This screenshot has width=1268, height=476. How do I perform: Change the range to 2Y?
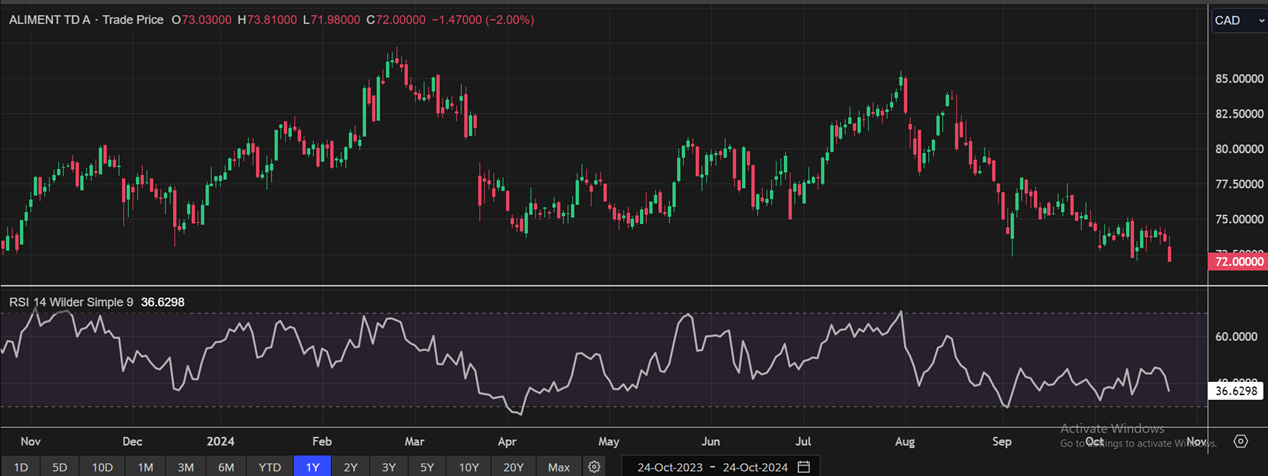click(x=350, y=467)
